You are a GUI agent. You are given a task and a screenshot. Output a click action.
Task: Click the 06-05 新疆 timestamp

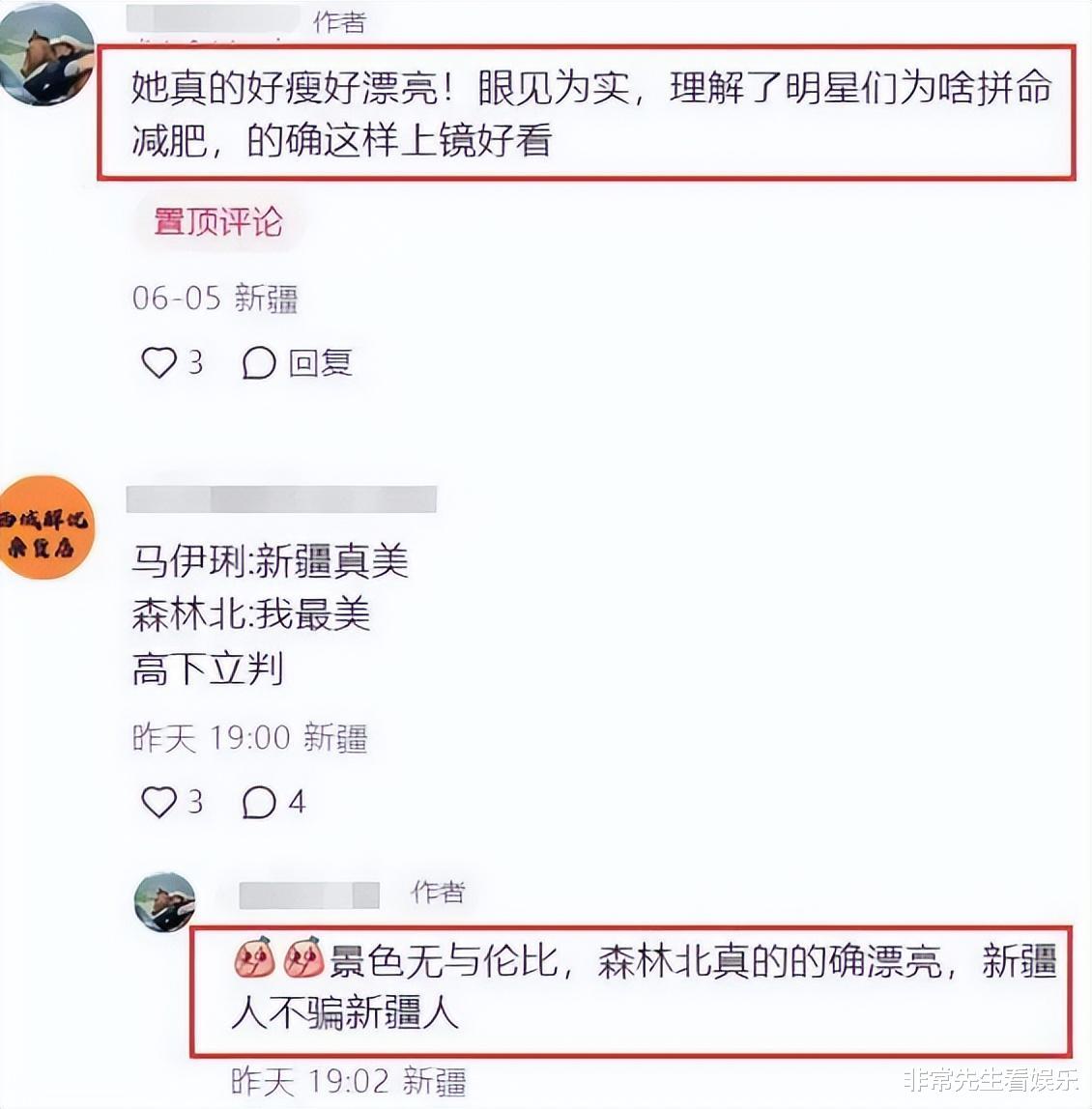[216, 298]
